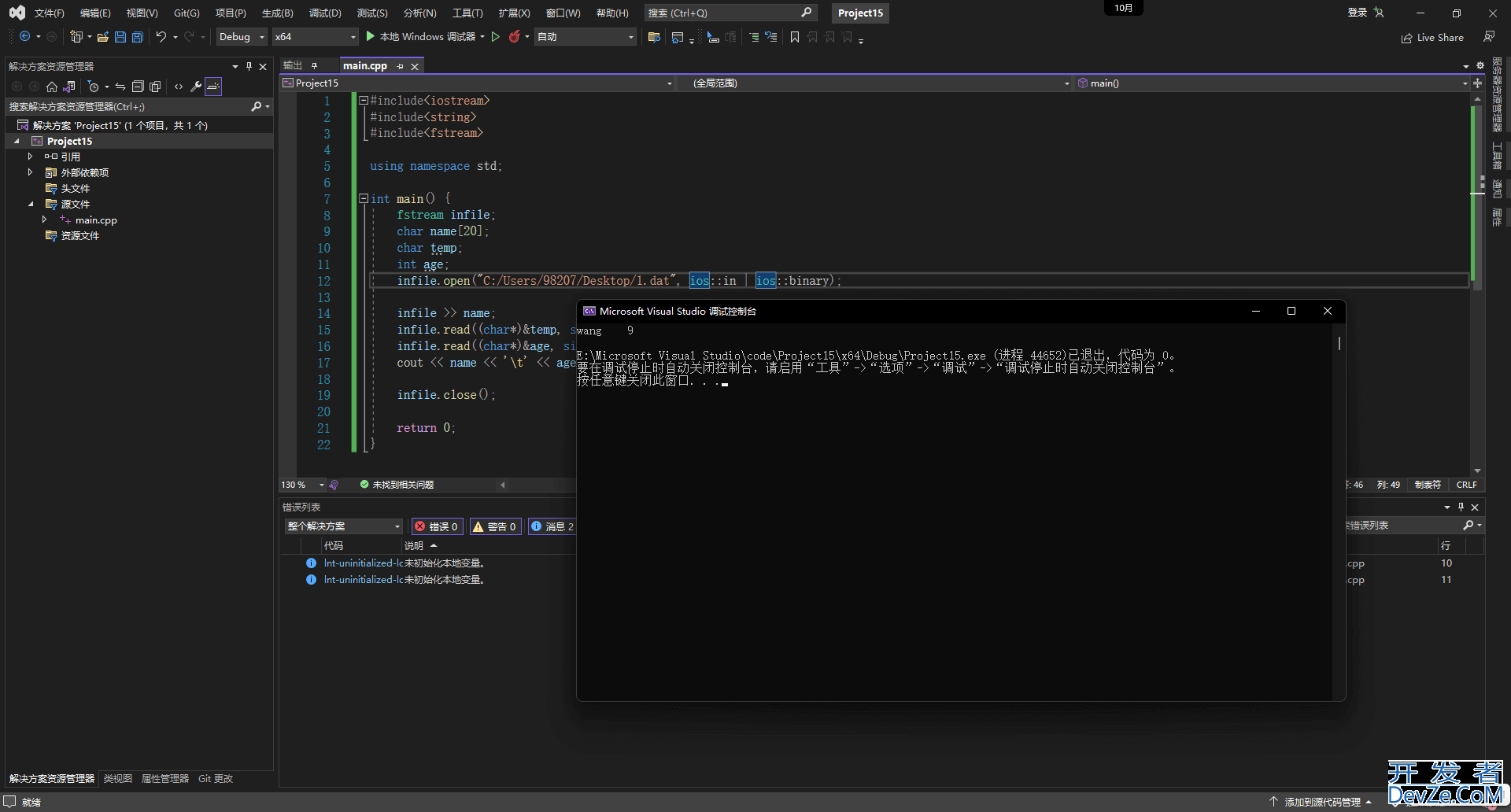1511x812 pixels.
Task: Click 添加到源代码管理 in status bar
Action: pos(1322,802)
